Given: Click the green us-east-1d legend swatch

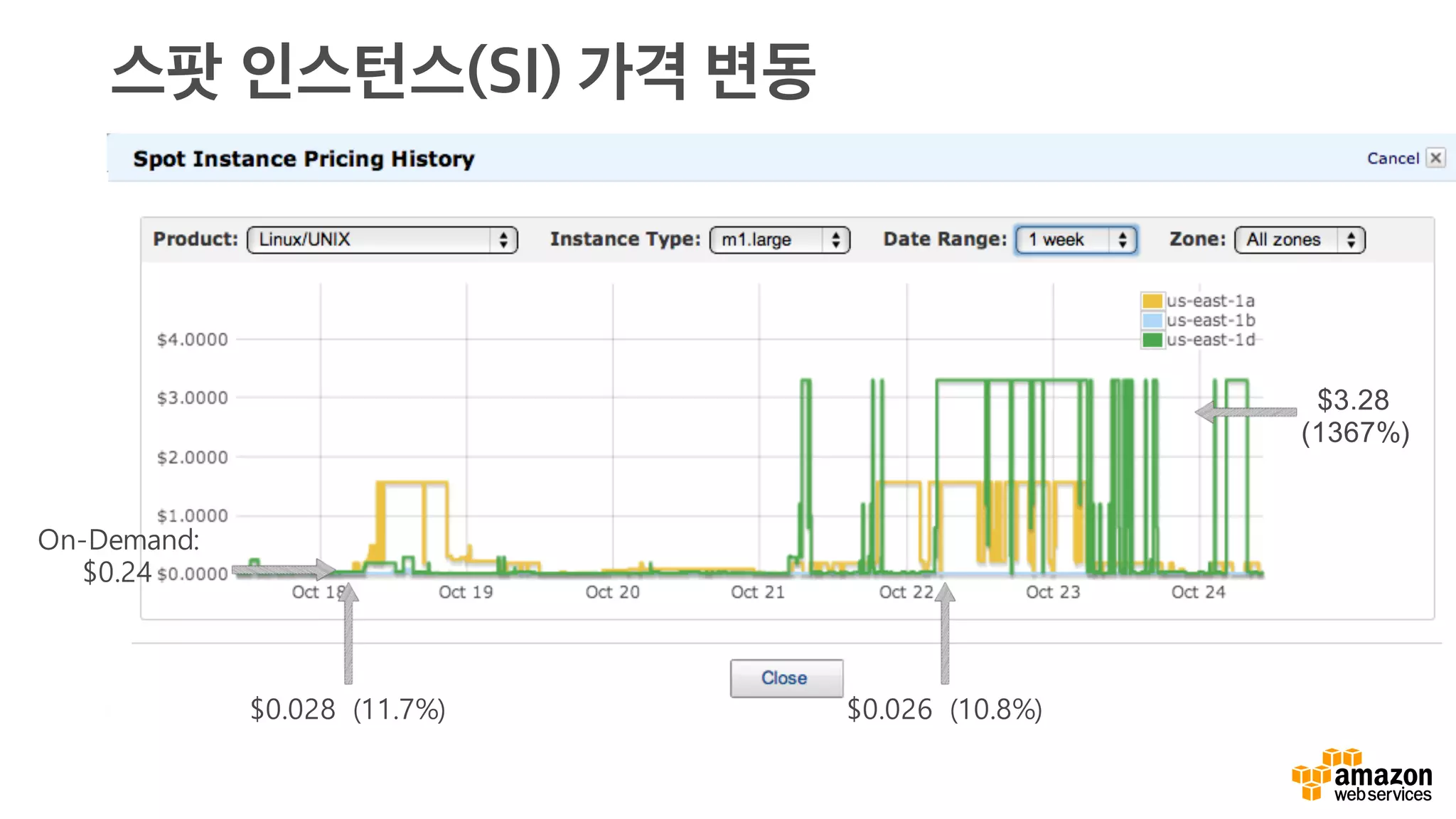Looking at the screenshot, I should click(1152, 340).
